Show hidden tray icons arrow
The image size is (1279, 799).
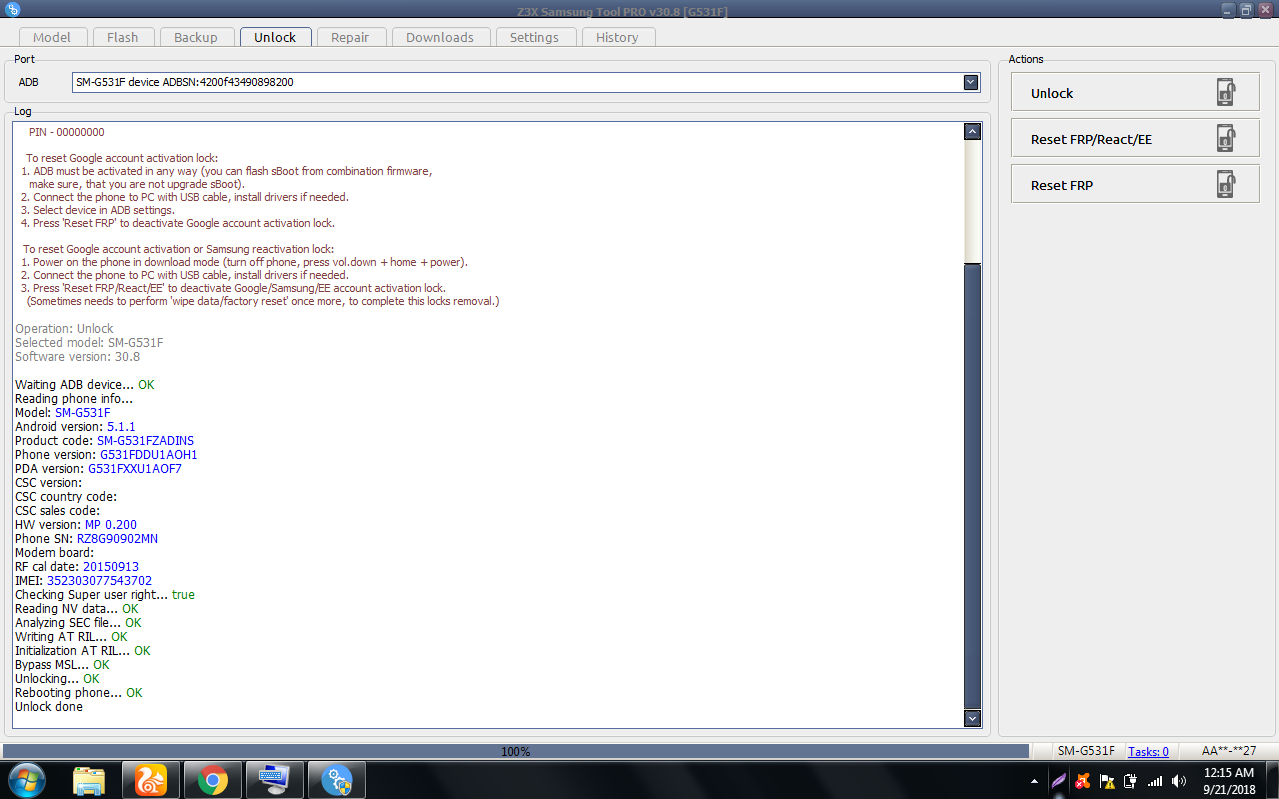tap(1034, 781)
